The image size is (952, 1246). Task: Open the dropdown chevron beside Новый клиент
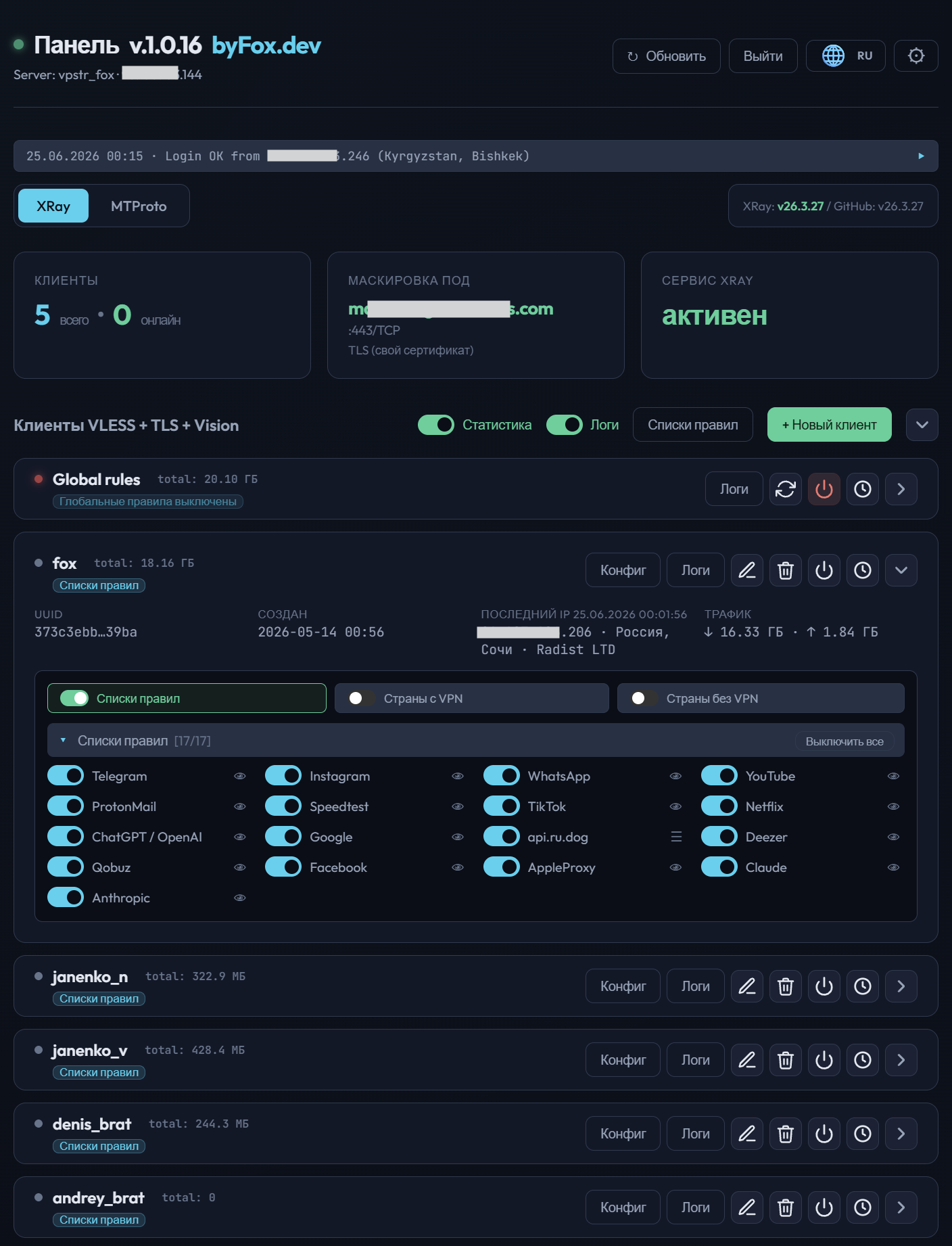922,425
